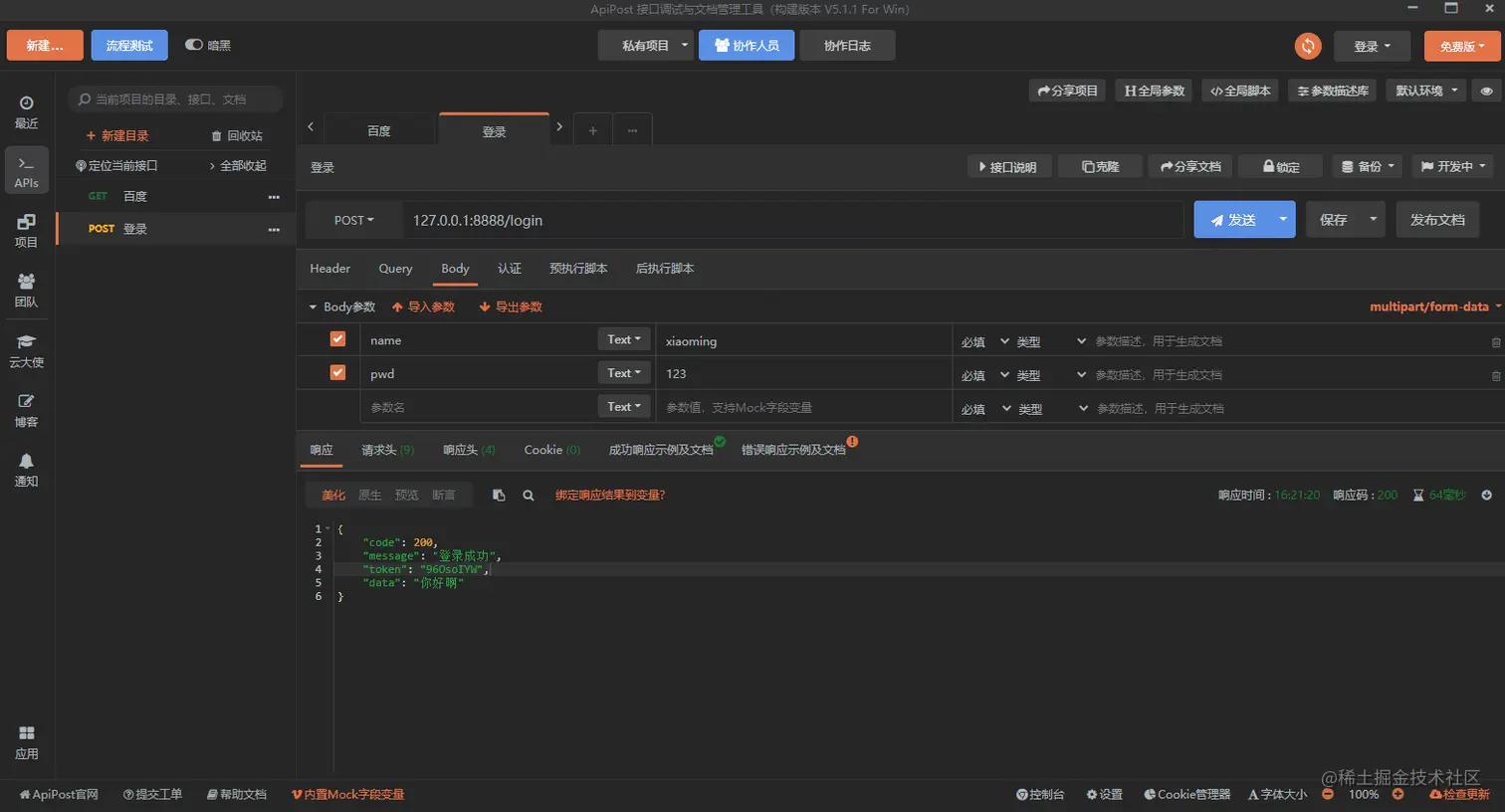The height and width of the screenshot is (812, 1505).
Task: Switch response view to 原生 raw
Action: tap(369, 495)
